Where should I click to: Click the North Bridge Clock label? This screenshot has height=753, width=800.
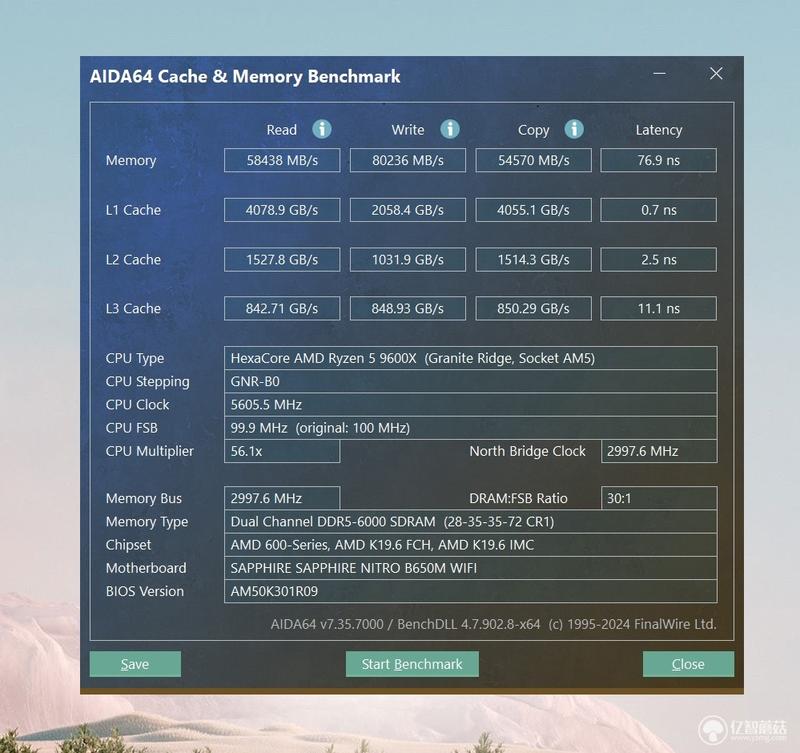(x=528, y=451)
